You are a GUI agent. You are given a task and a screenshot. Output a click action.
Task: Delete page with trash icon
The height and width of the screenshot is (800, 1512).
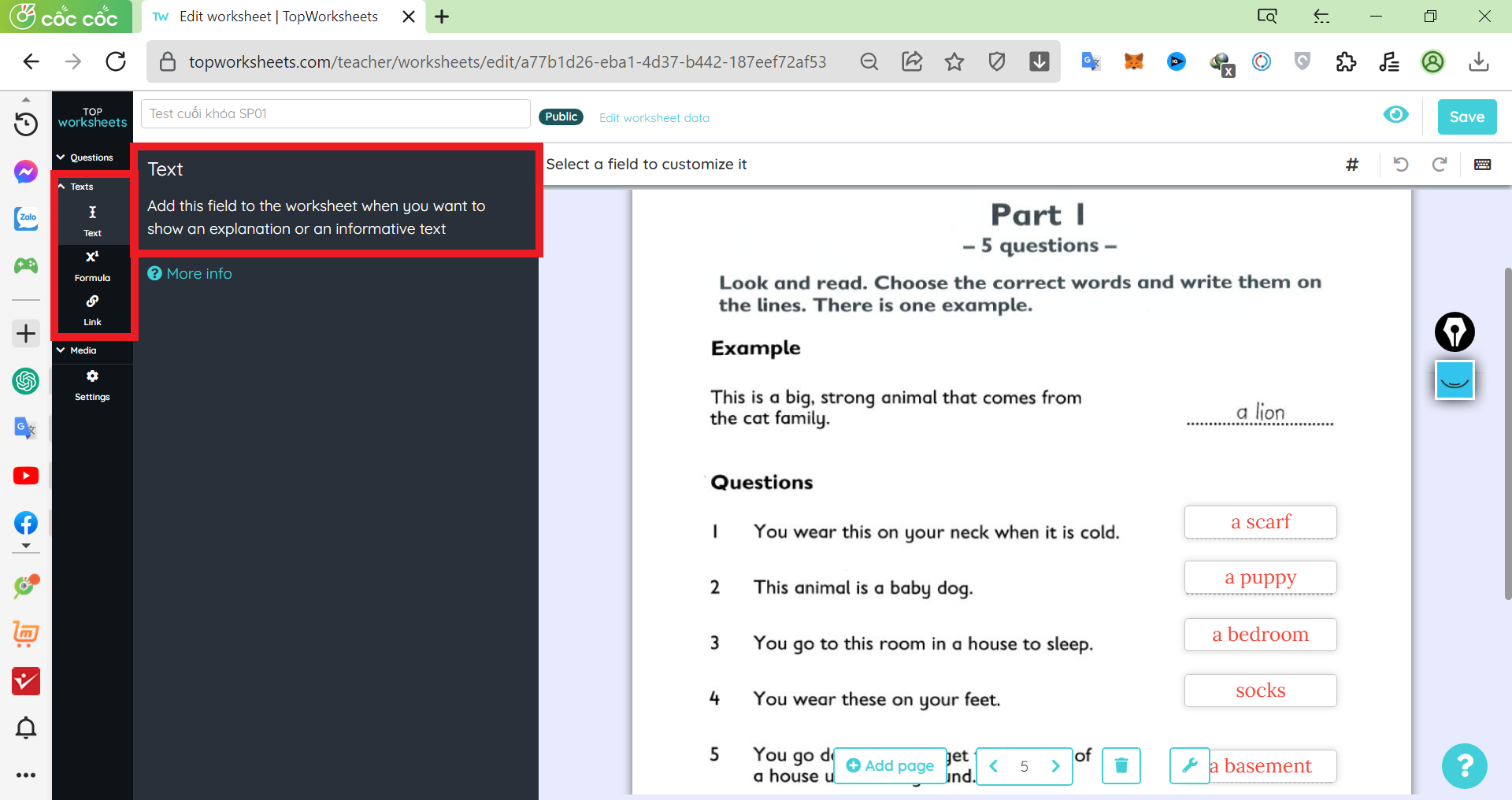point(1121,765)
